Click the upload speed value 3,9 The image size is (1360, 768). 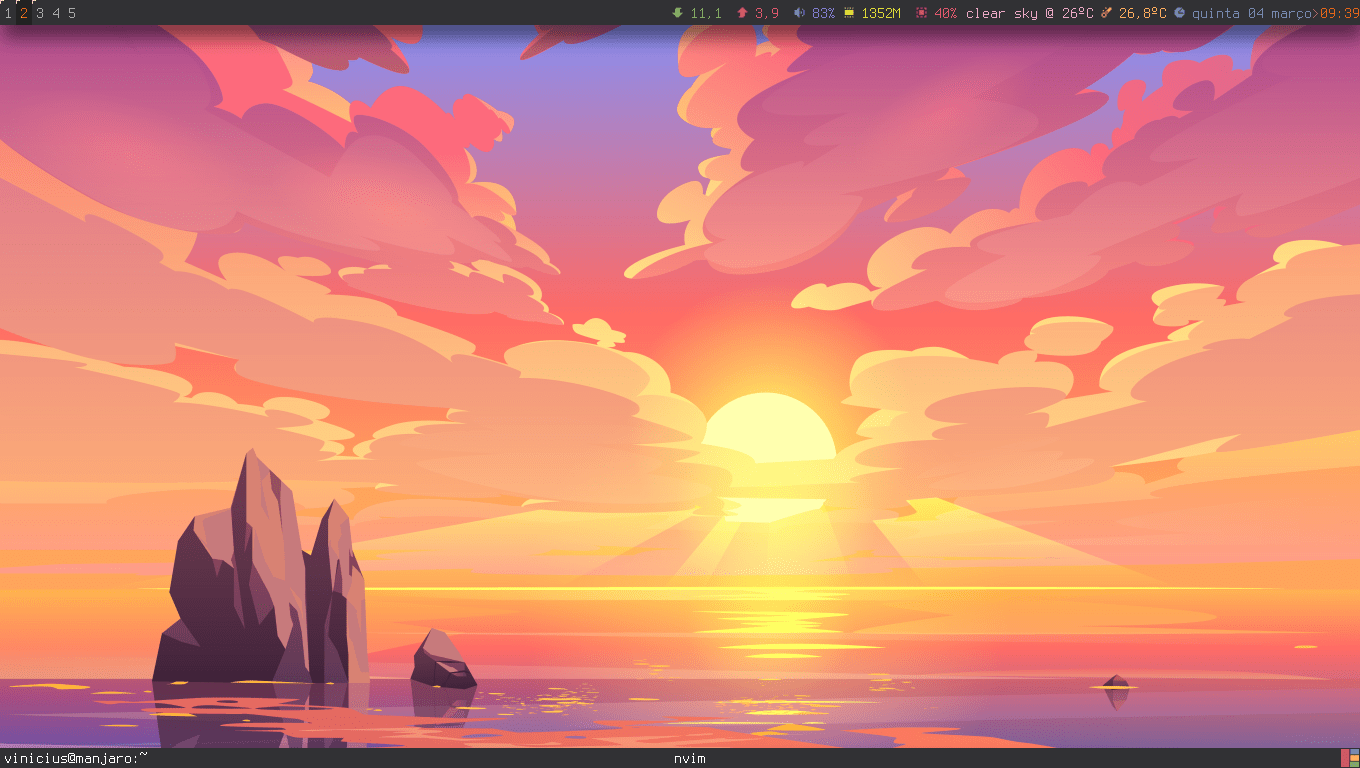767,13
